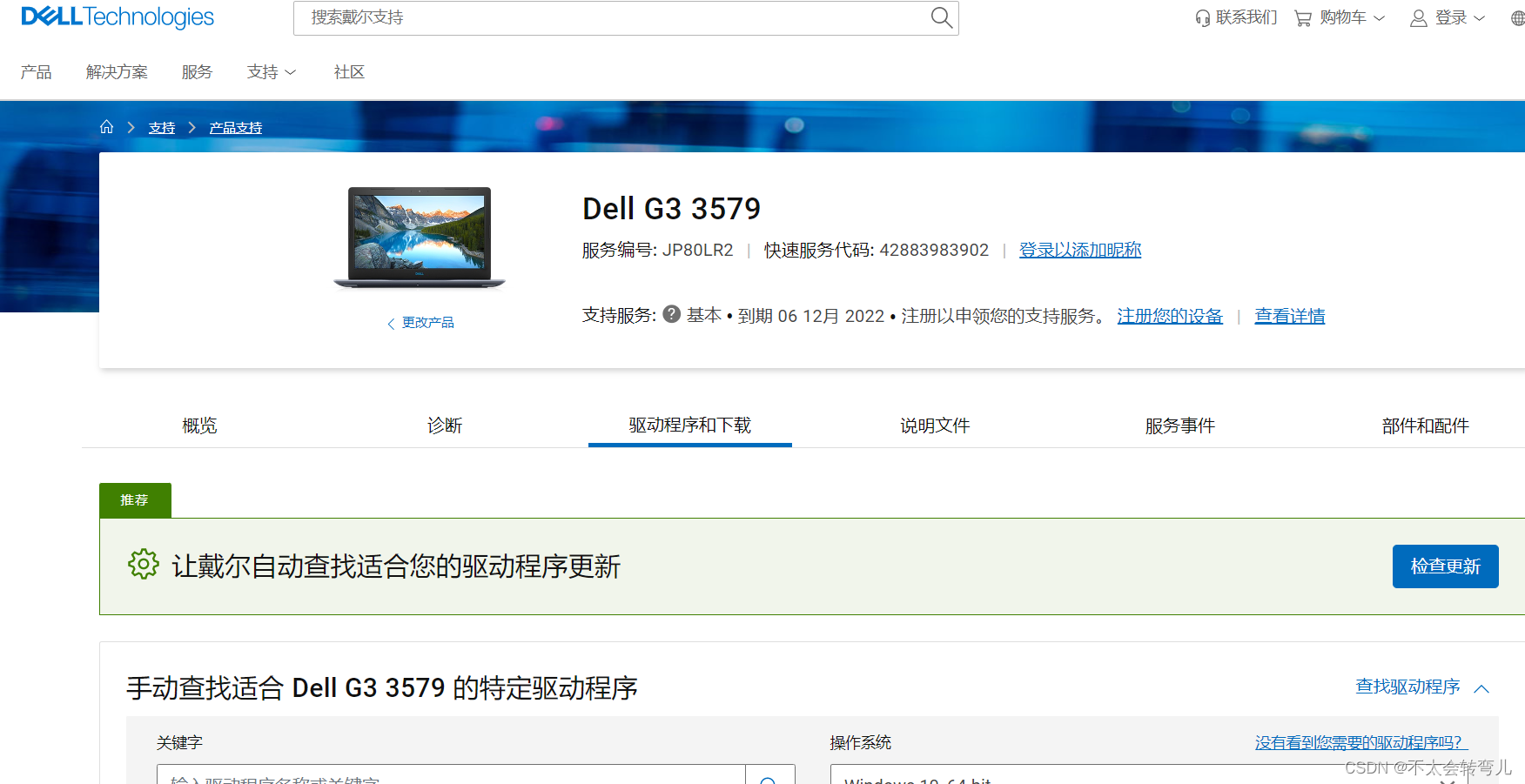Open 解决方案 in the main navigation
This screenshot has height=784, width=1525.
[x=117, y=72]
